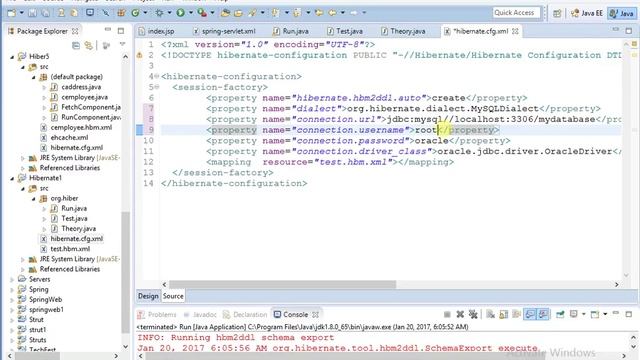Open the Javadoc view tab
Image resolution: width=640 pixels, height=360 pixels.
(x=200, y=315)
